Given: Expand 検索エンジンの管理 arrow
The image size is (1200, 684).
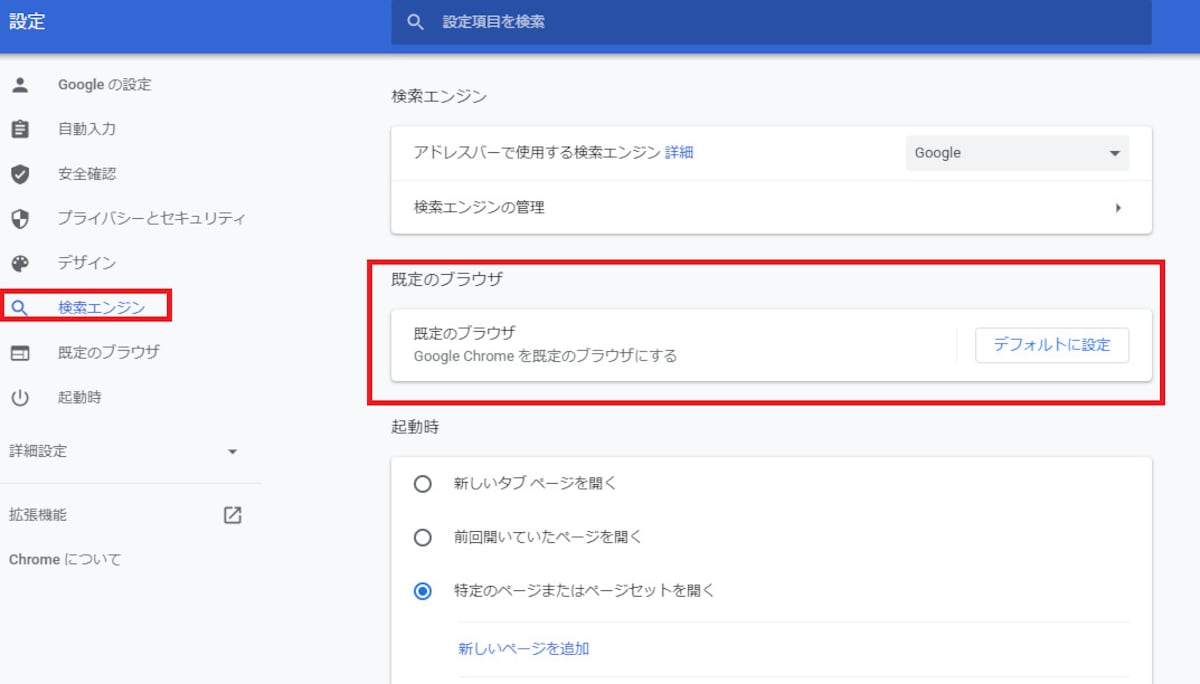Looking at the screenshot, I should [x=1118, y=208].
